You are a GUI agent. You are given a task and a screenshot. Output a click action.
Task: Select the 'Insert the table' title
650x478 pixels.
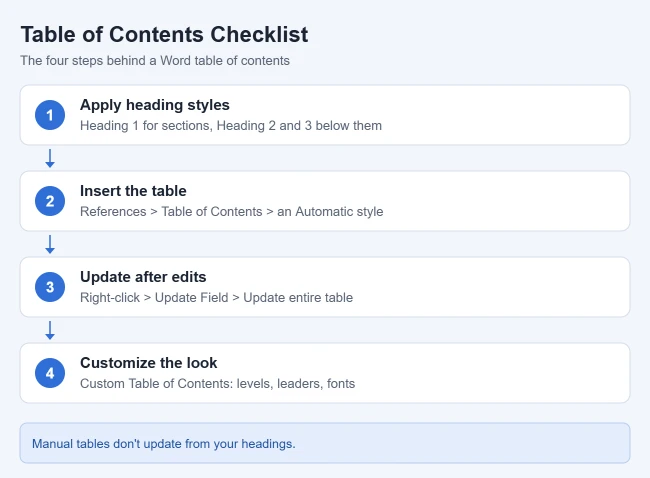tap(133, 191)
